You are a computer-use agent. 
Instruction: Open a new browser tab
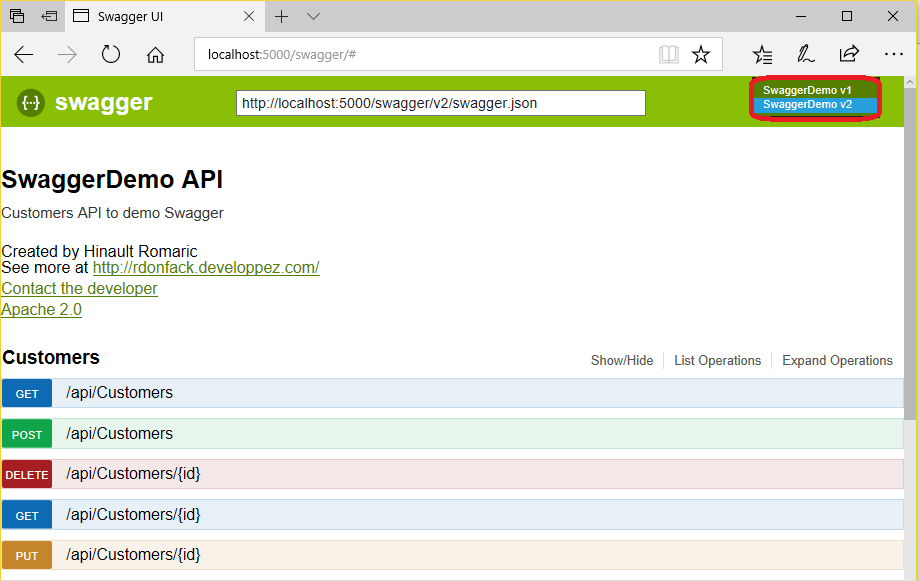282,16
